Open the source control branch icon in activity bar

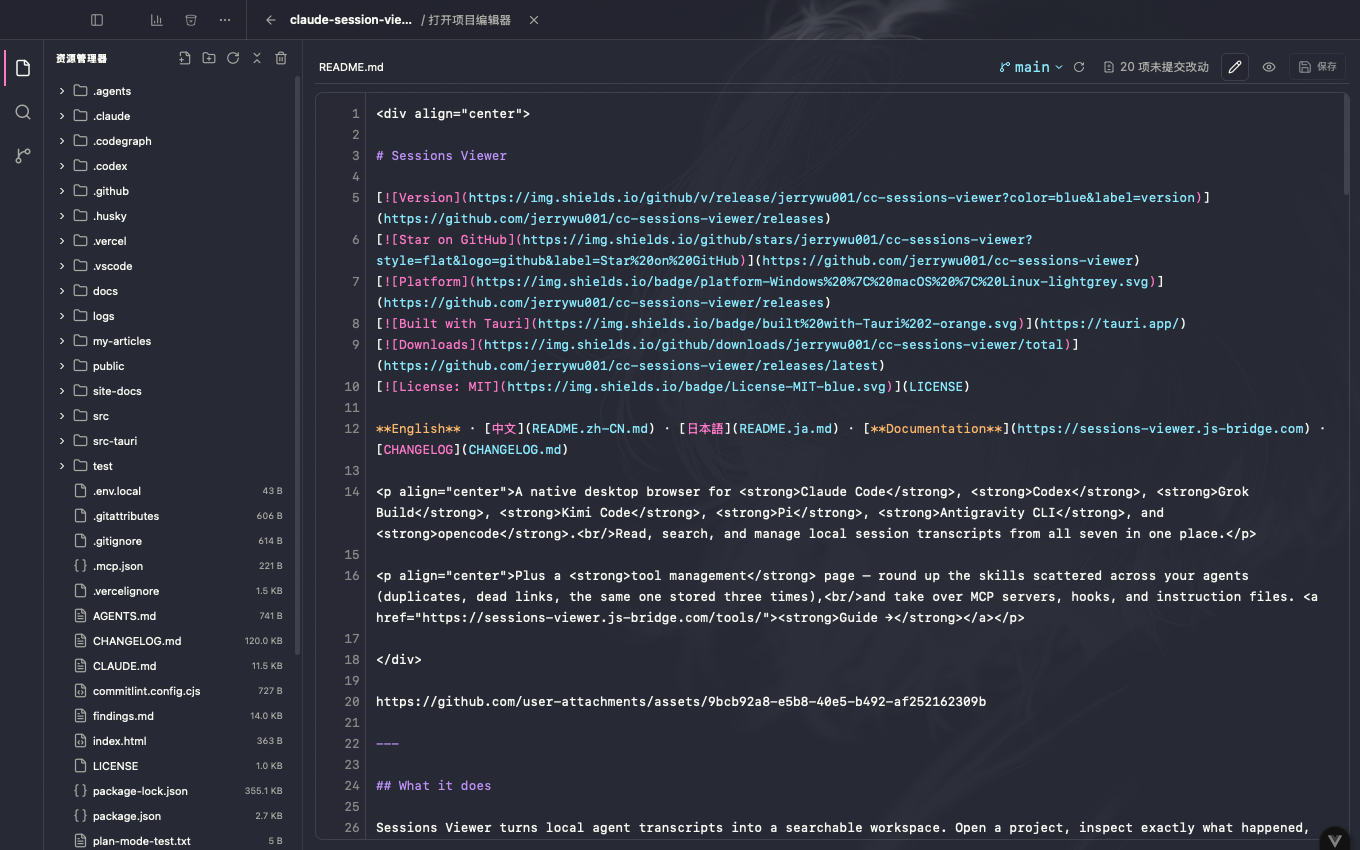23,156
